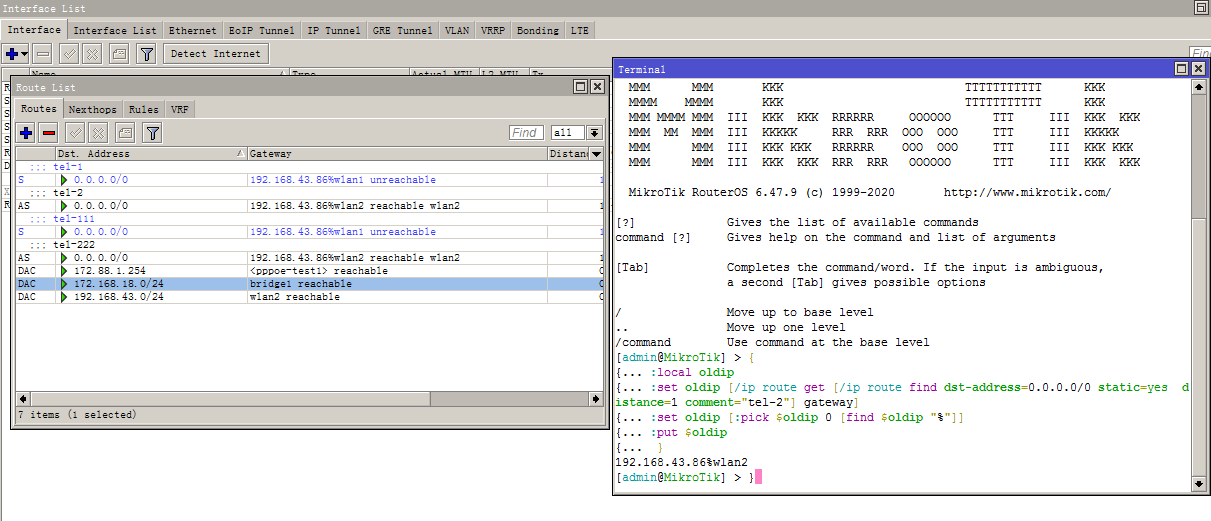
Task: Enable interface via the Interface List checkmark icon
Action: click(x=69, y=54)
